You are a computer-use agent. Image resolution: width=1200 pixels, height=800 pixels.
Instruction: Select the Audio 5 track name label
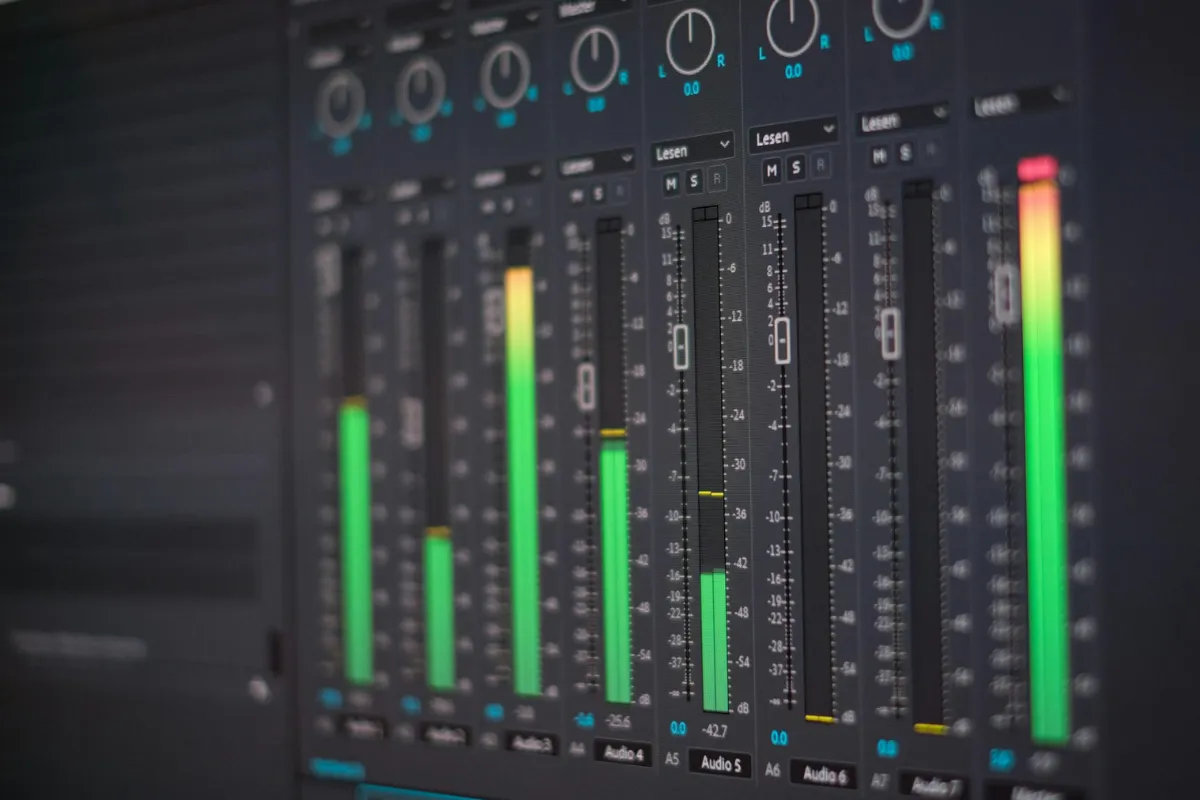pos(721,763)
